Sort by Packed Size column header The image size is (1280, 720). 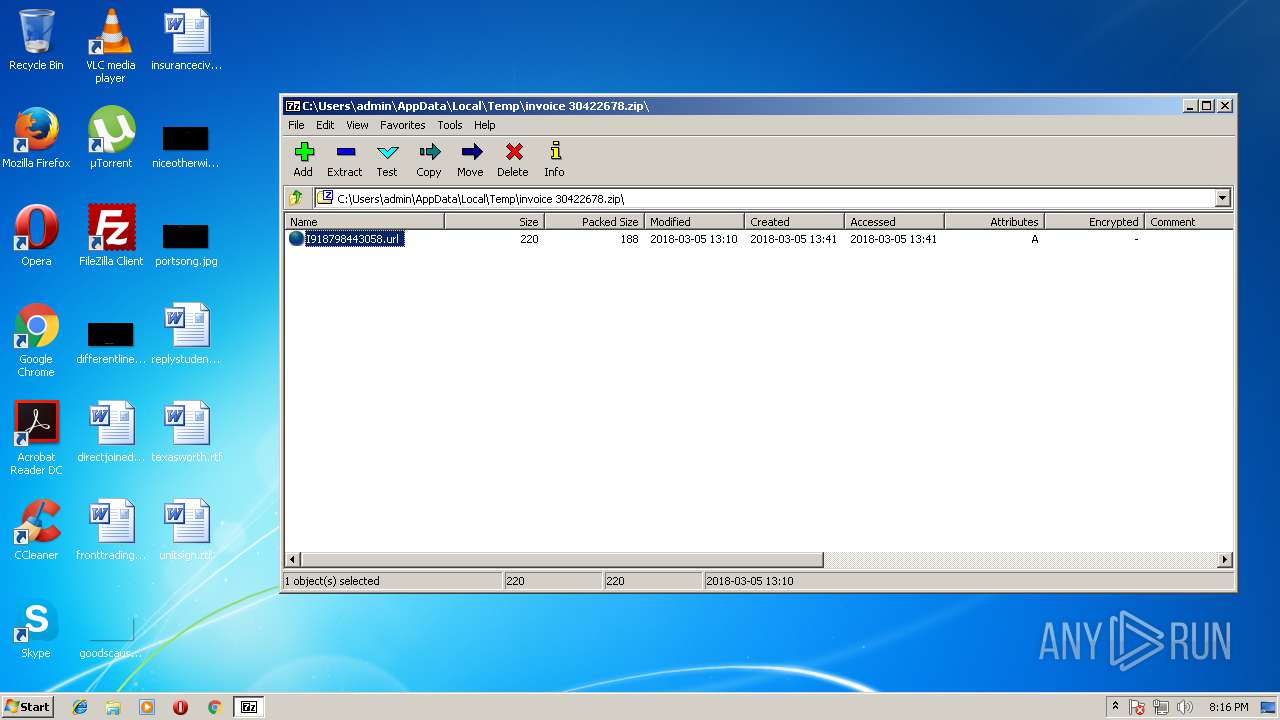click(x=594, y=222)
